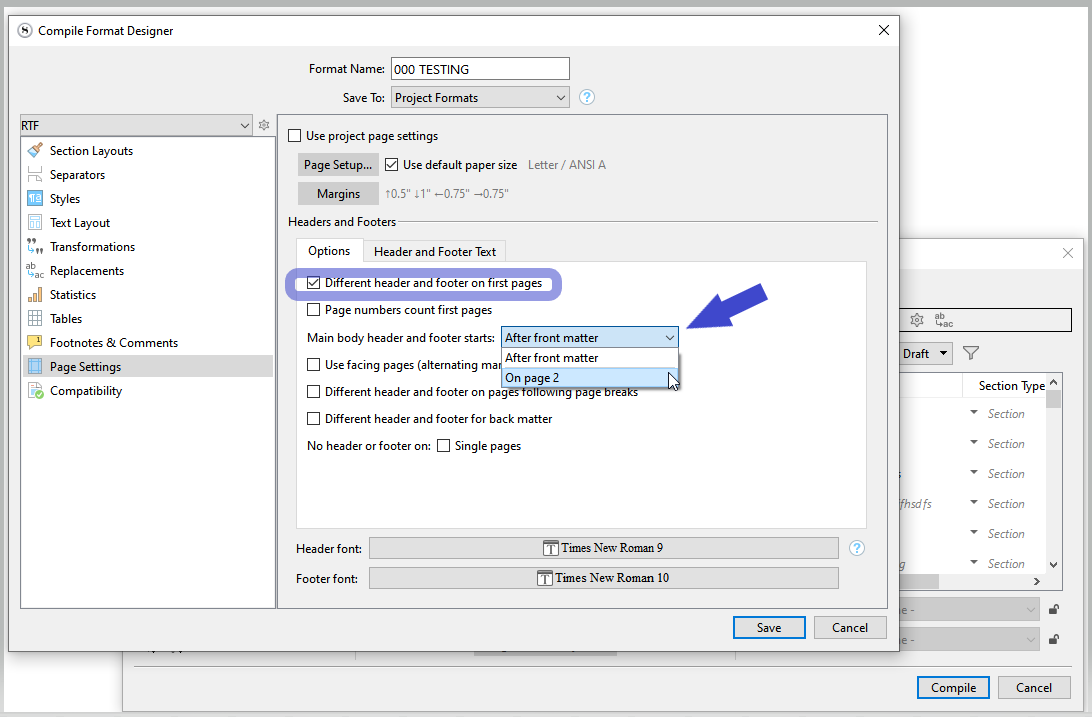The height and width of the screenshot is (717, 1092).
Task: Click the Scrivener logo in title bar
Action: (25, 31)
